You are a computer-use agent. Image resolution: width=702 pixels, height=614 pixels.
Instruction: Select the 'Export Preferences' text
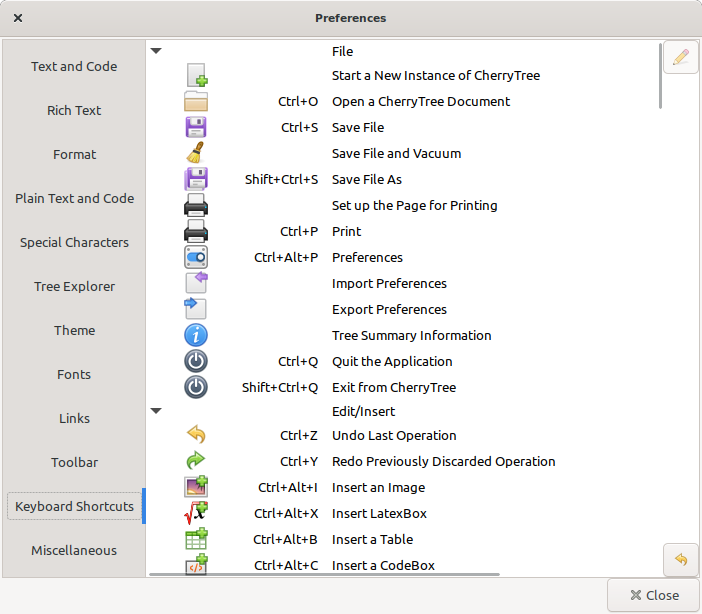389,309
